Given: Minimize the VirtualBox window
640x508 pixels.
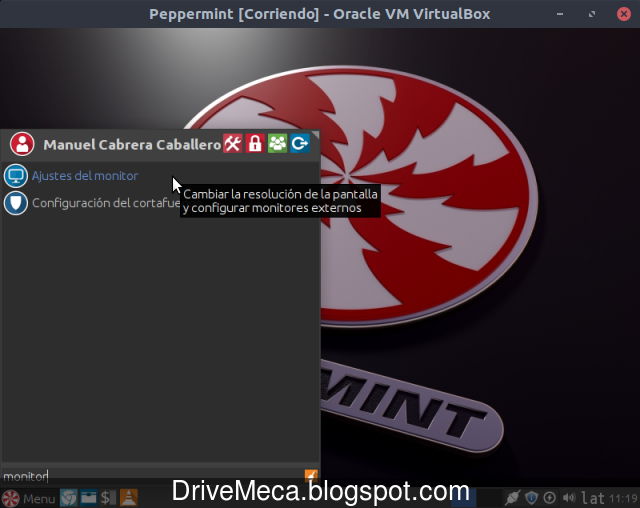Looking at the screenshot, I should click(x=560, y=14).
